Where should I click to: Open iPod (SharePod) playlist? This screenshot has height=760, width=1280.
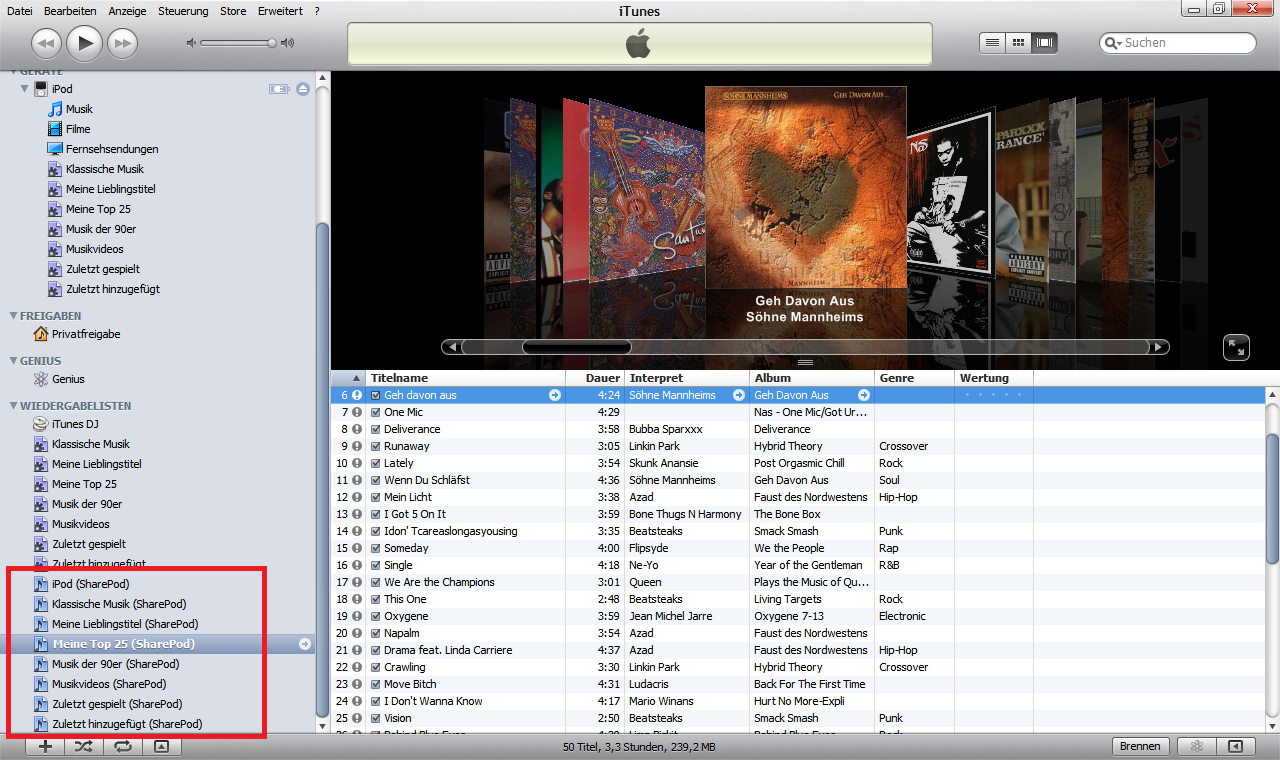90,584
